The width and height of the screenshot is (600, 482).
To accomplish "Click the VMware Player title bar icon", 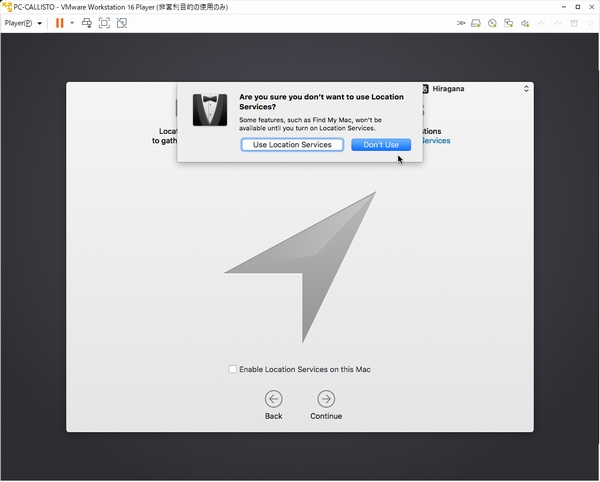I will tap(7, 7).
